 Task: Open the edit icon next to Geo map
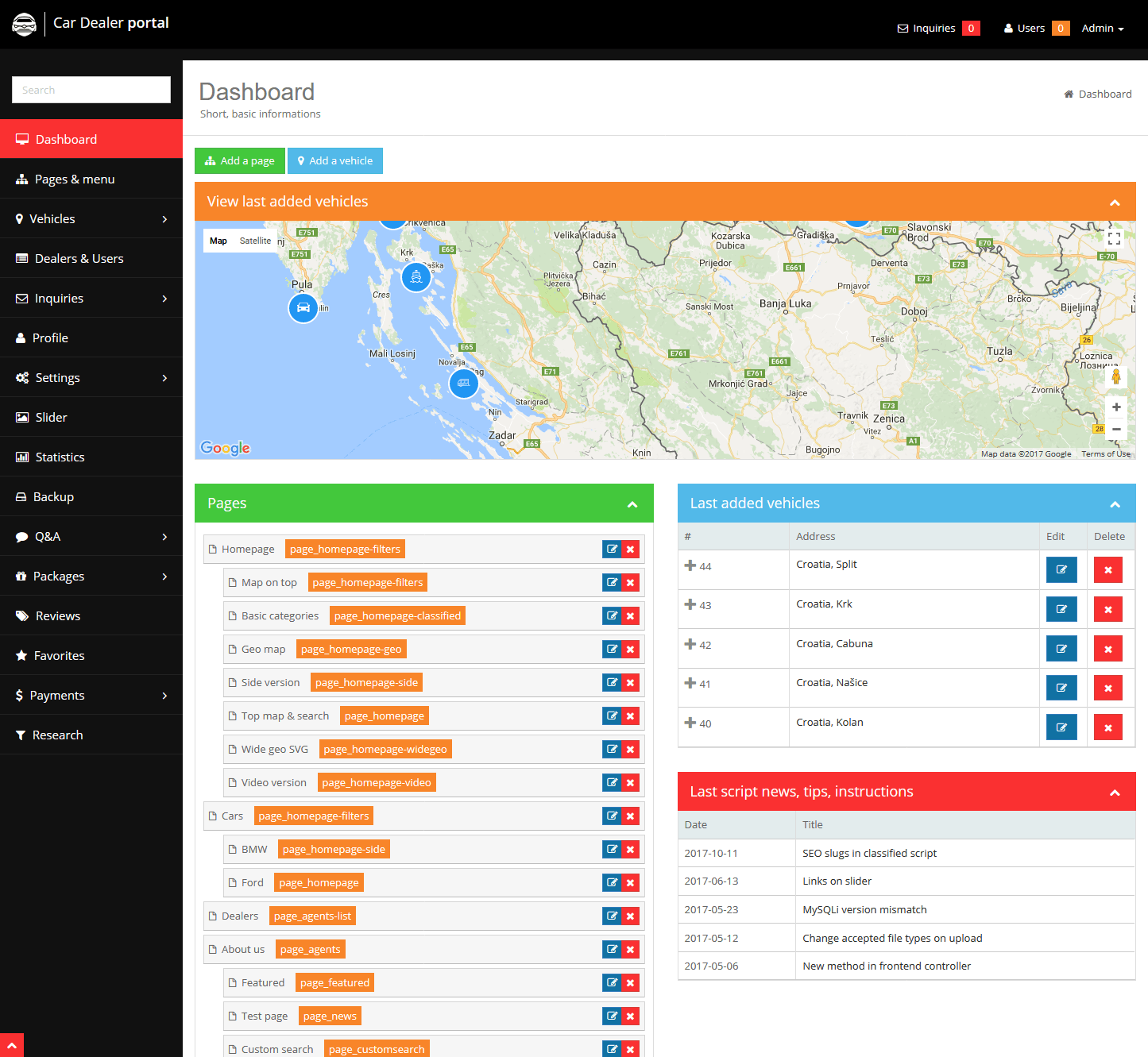pyautogui.click(x=611, y=649)
